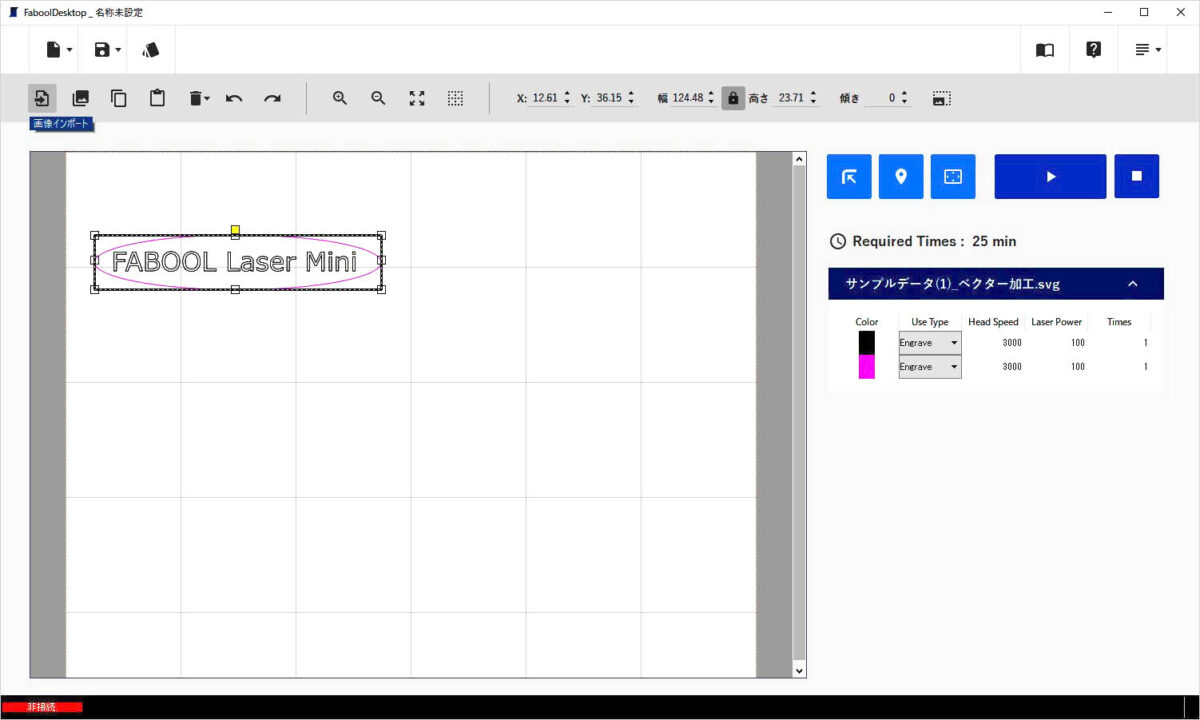
Task: Click the Y position field
Action: point(608,98)
